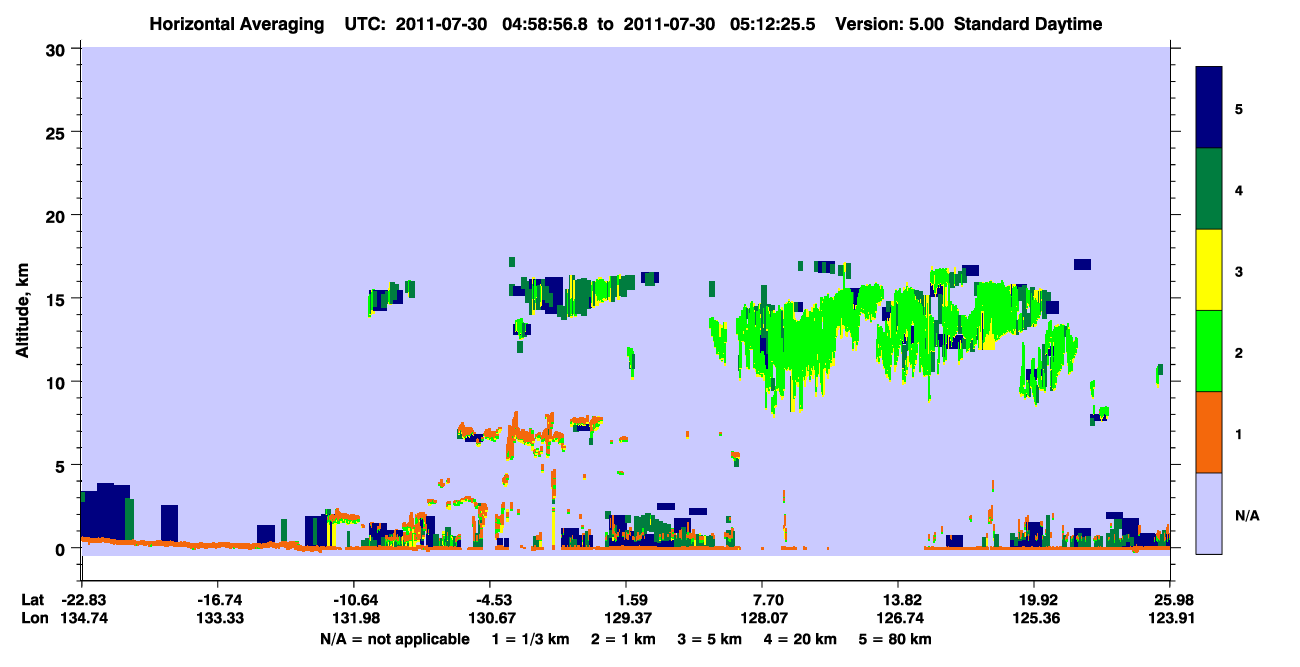The image size is (1300, 667).
Task: Click the '2 = 1 km' legend text
Action: click(622, 639)
